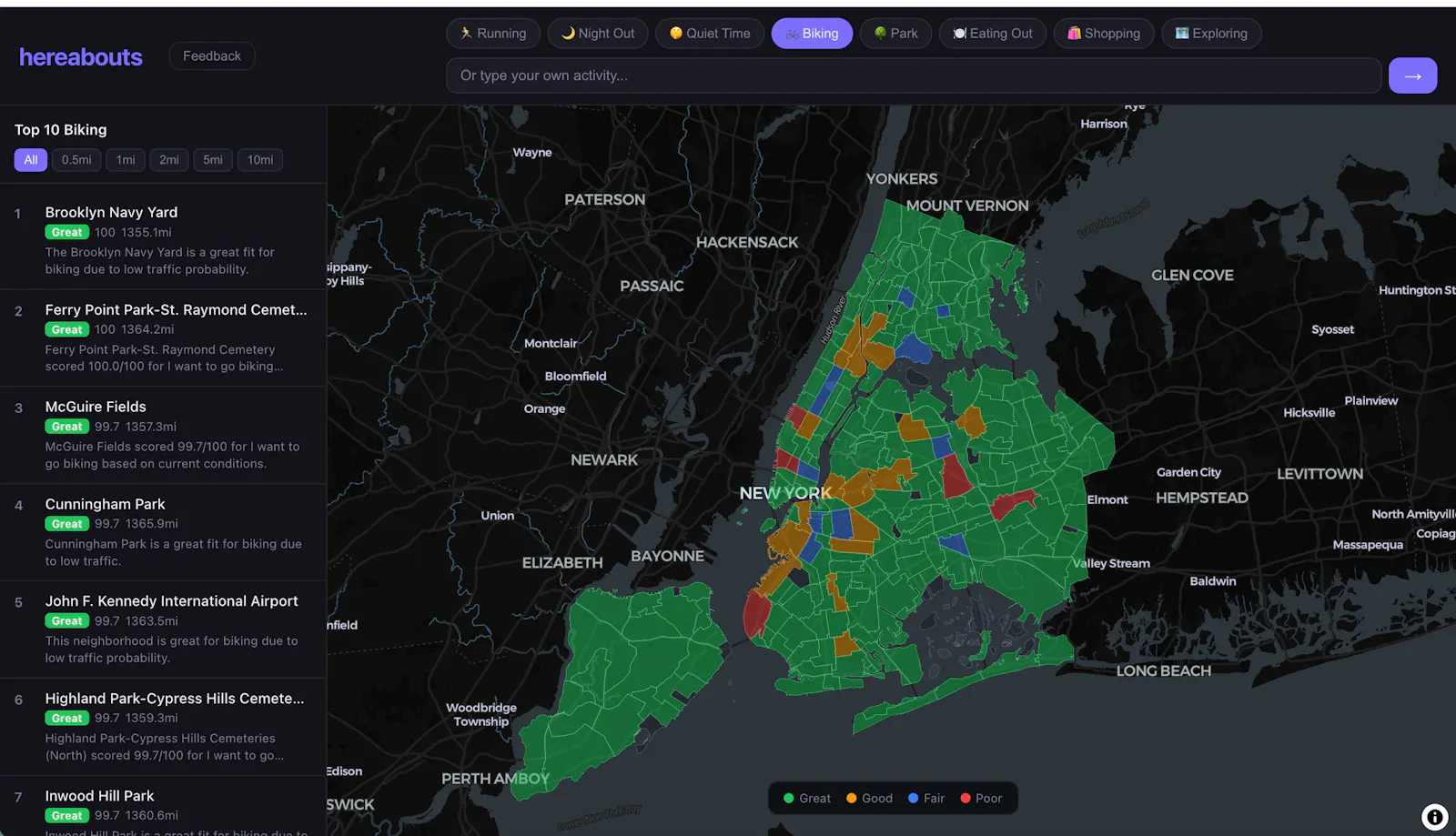Open the McGuire Fields result
This screenshot has height=836, width=1456.
tap(163, 435)
